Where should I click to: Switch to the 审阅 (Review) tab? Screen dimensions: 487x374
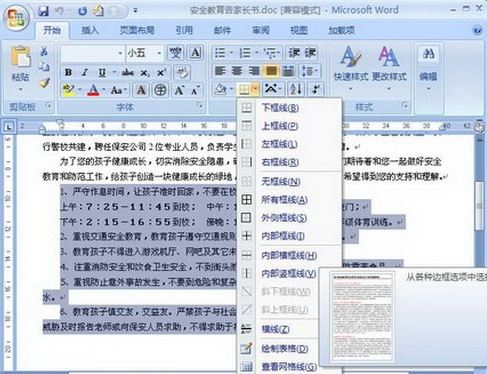[260, 30]
